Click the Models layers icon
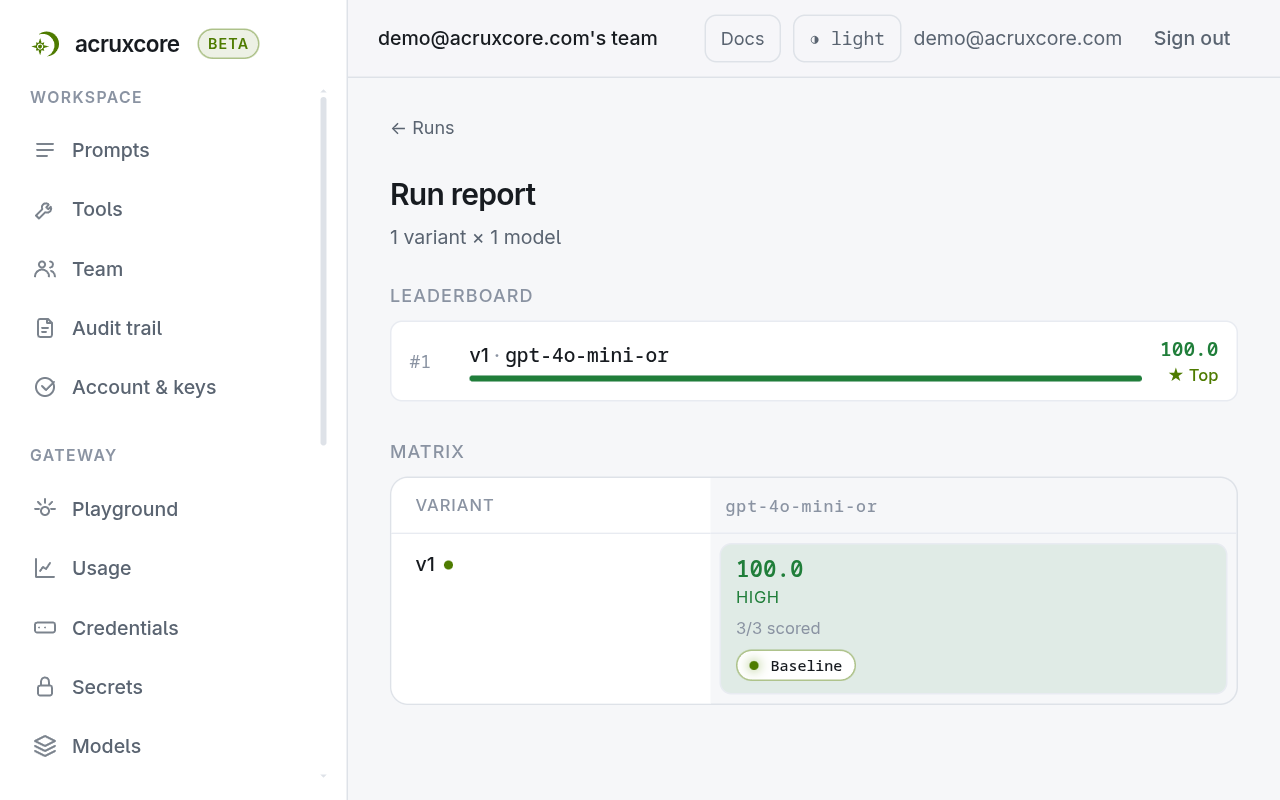This screenshot has height=800, width=1280. pyautogui.click(x=45, y=746)
